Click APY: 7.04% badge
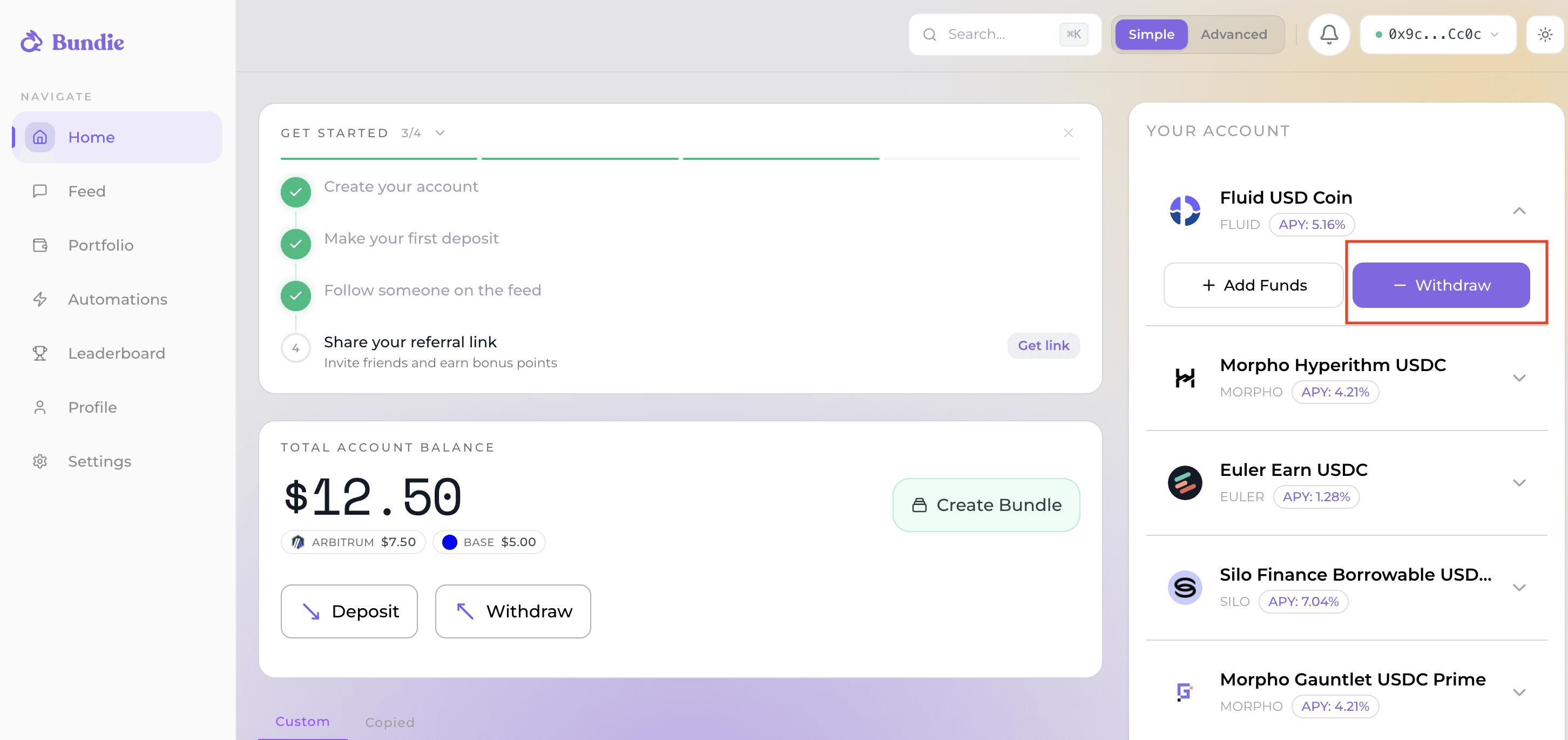Viewport: 1568px width, 740px height. click(x=1303, y=602)
